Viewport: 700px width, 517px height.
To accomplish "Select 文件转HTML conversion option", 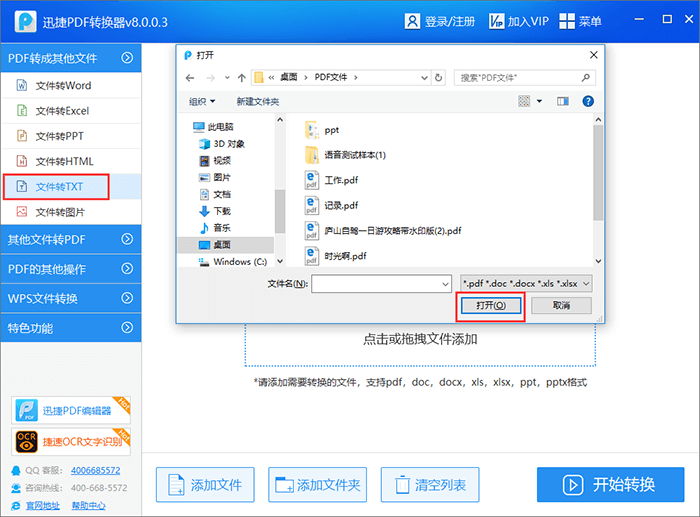I will (x=71, y=161).
